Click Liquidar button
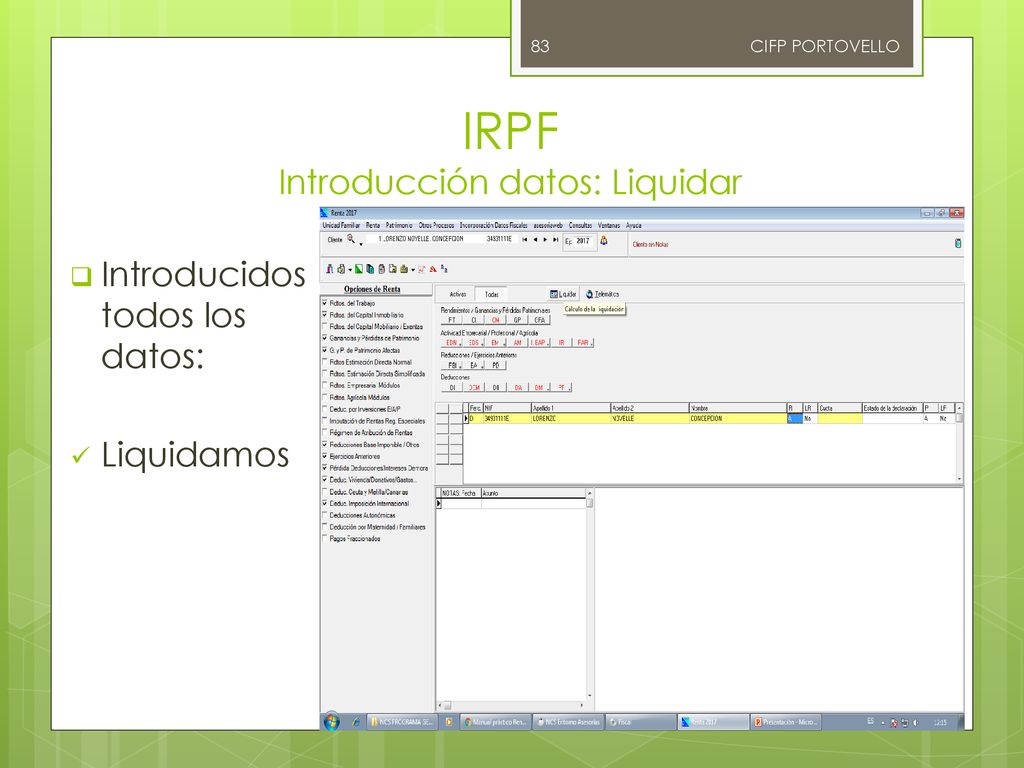 click(x=564, y=294)
